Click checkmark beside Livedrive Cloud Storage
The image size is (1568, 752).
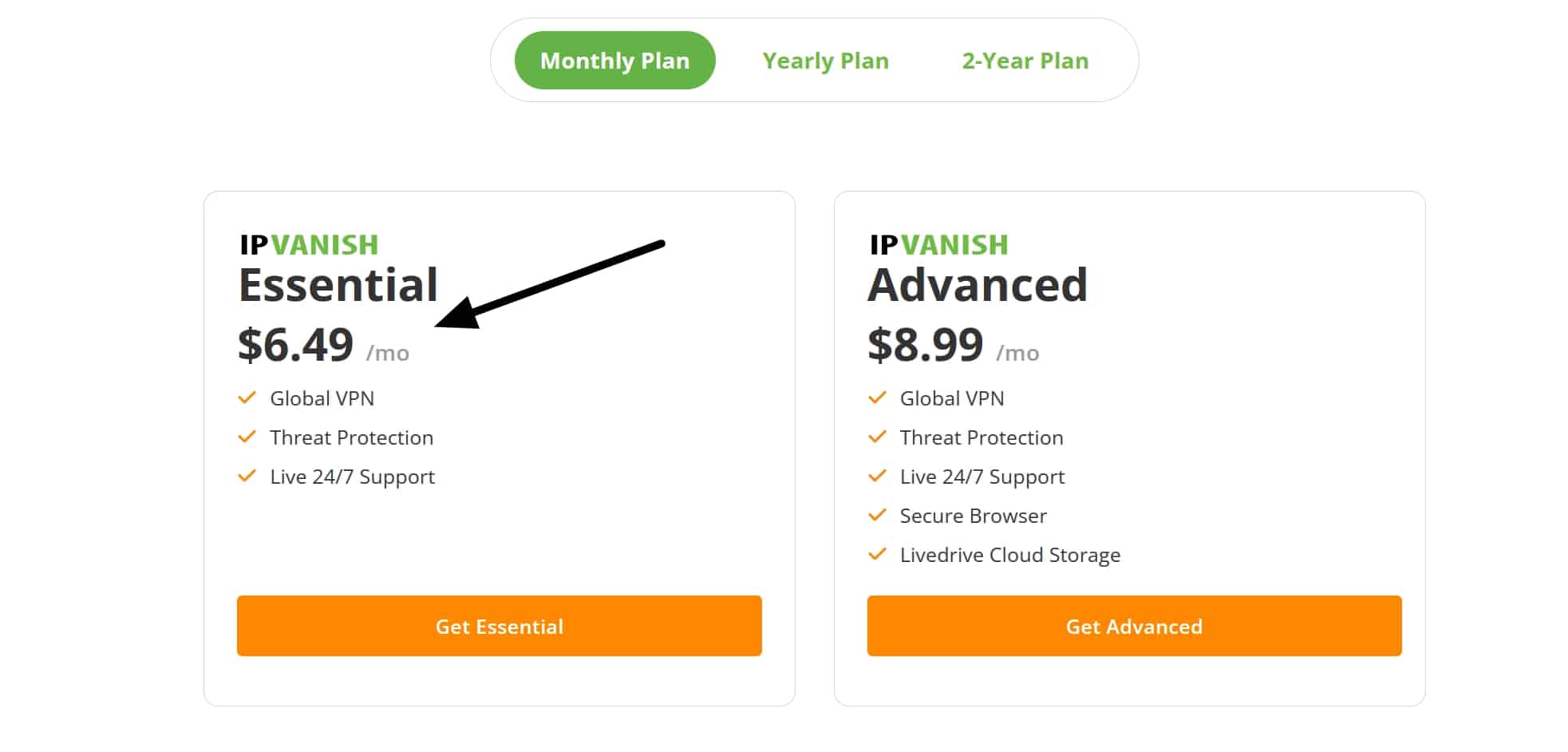877,554
